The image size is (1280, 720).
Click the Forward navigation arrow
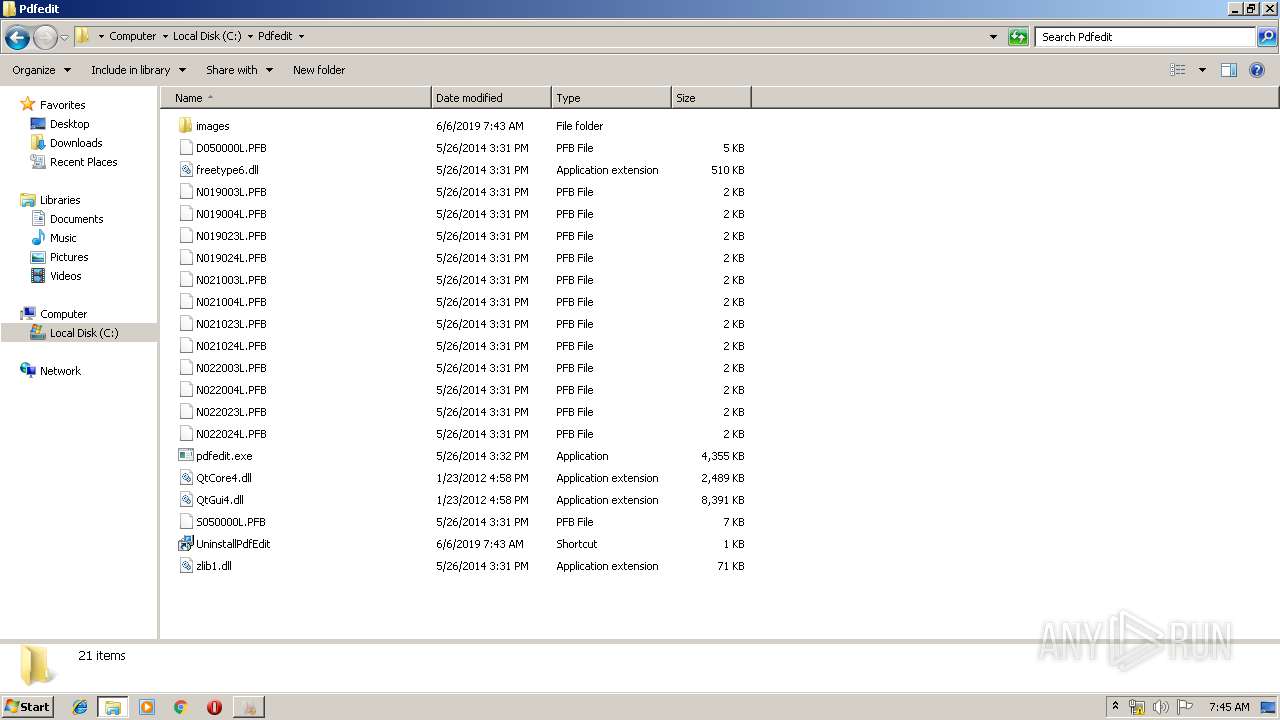click(x=45, y=37)
